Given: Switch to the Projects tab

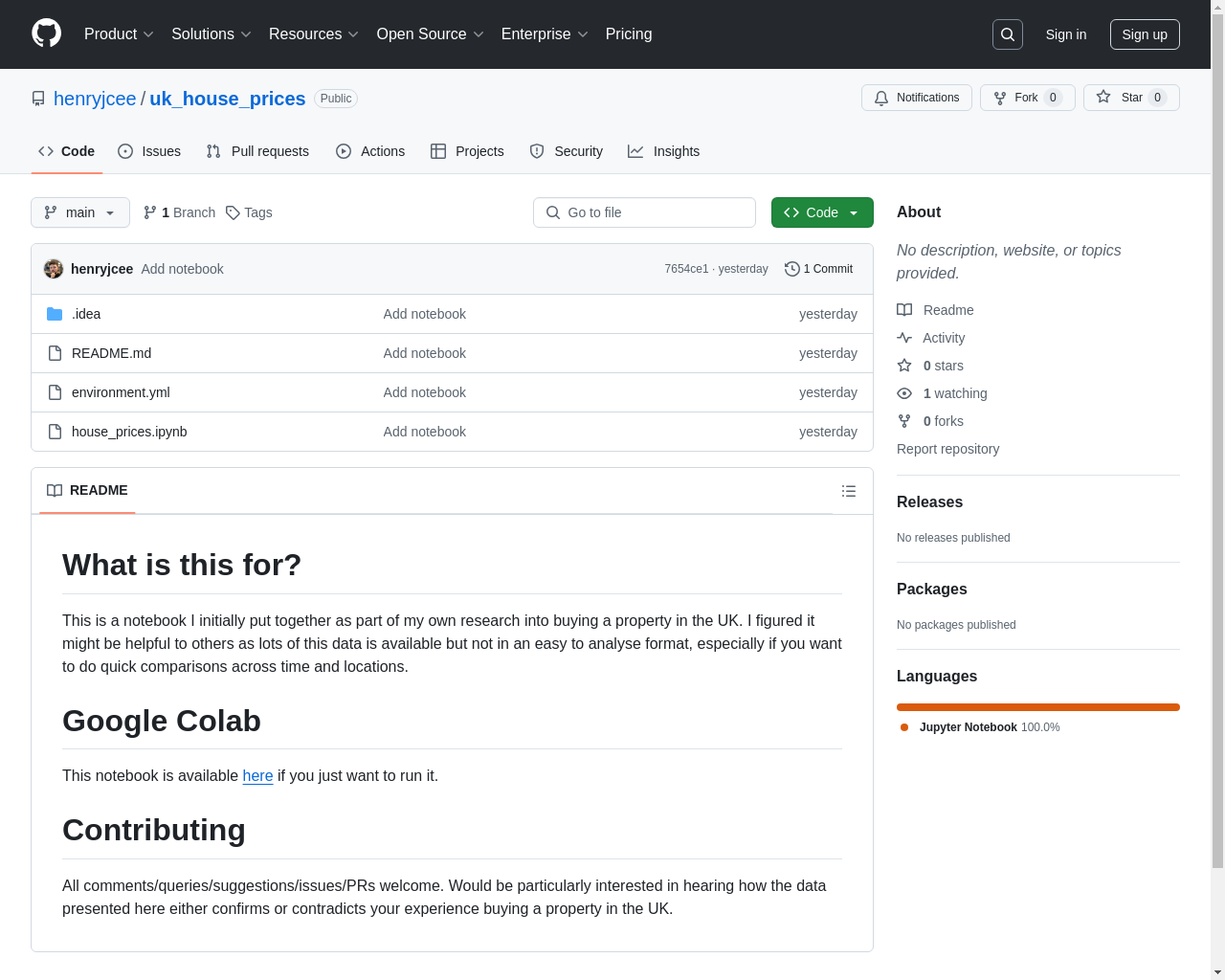Looking at the screenshot, I should tap(467, 151).
